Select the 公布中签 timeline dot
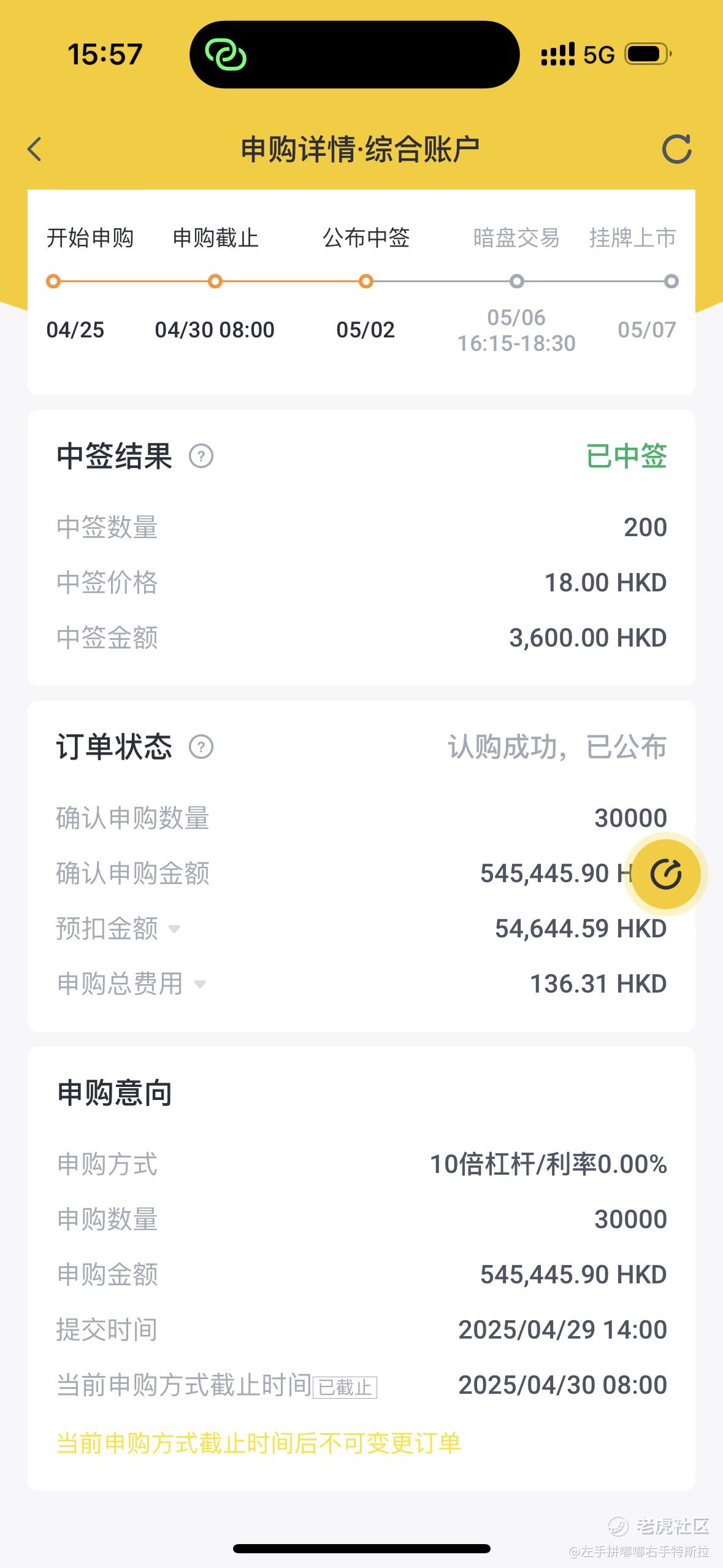 pos(366,282)
